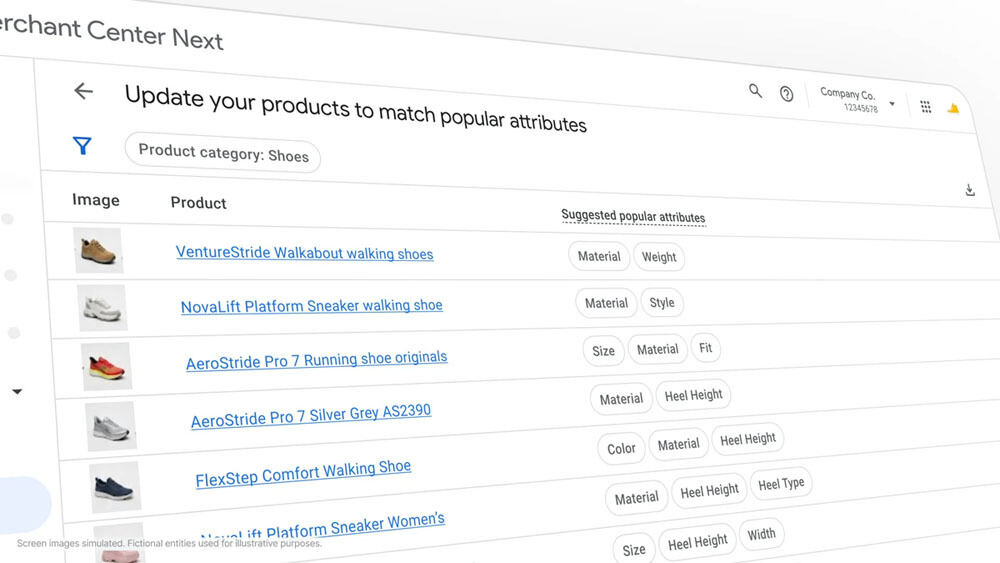
Task: Open the Google apps grid icon
Action: (x=925, y=107)
